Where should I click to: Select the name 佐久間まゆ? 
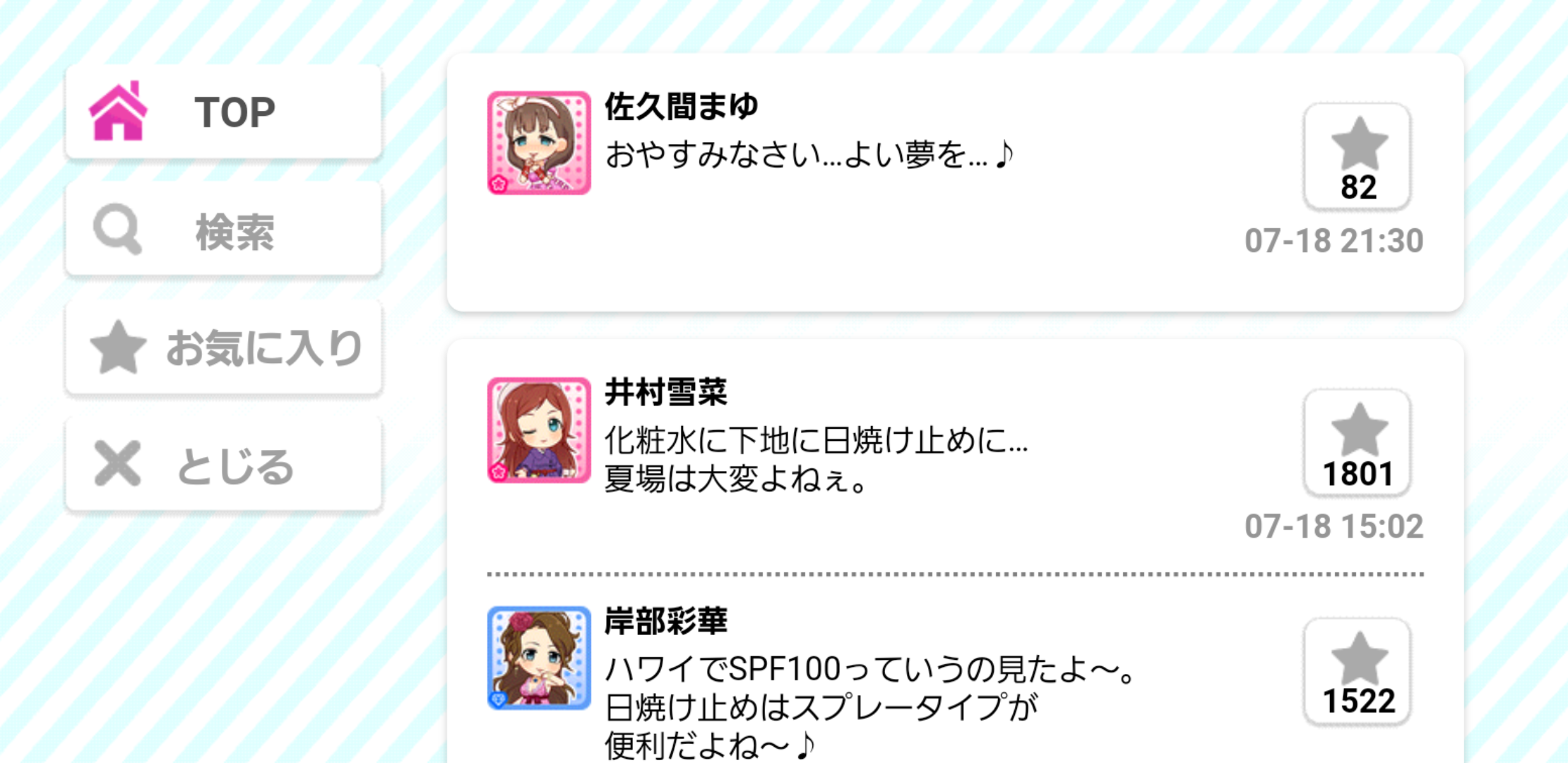[681, 107]
